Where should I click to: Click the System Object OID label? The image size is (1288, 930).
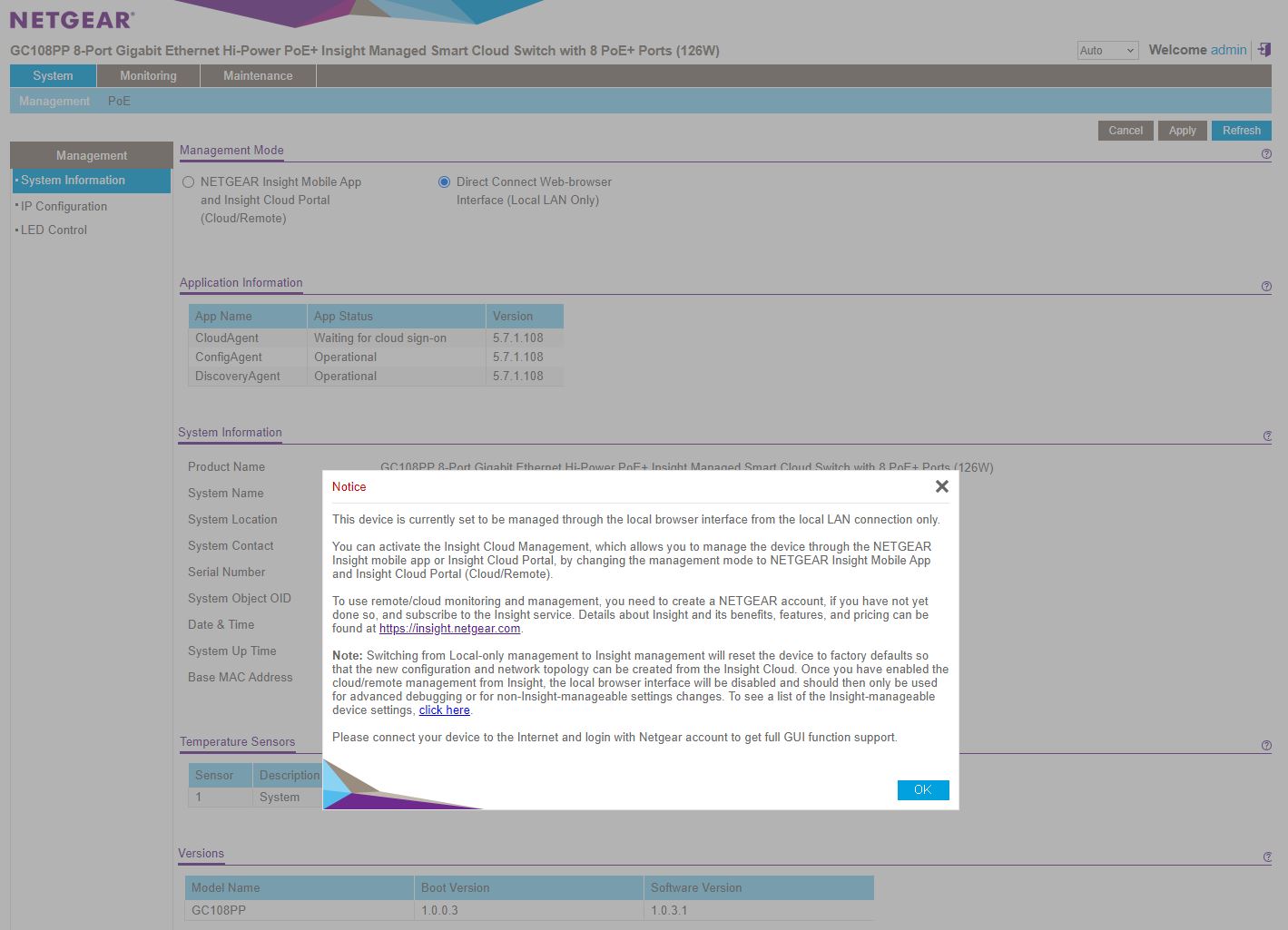point(240,598)
